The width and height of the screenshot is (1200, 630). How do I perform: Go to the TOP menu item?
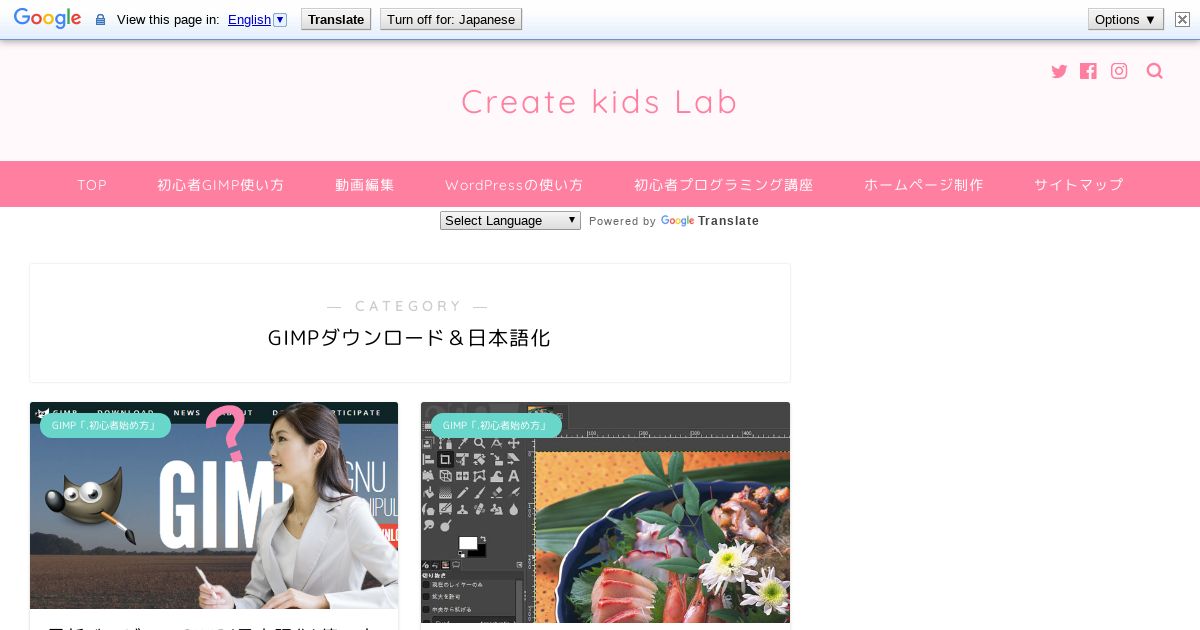point(92,185)
